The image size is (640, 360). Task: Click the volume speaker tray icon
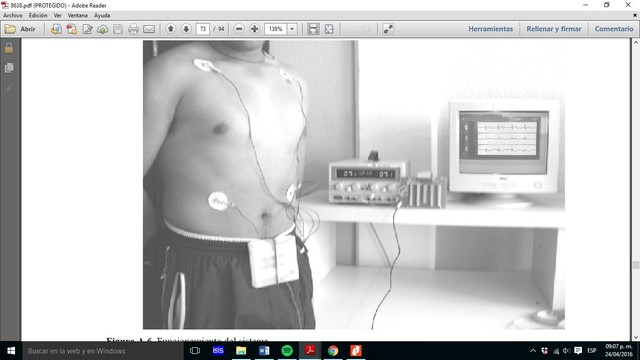click(566, 351)
